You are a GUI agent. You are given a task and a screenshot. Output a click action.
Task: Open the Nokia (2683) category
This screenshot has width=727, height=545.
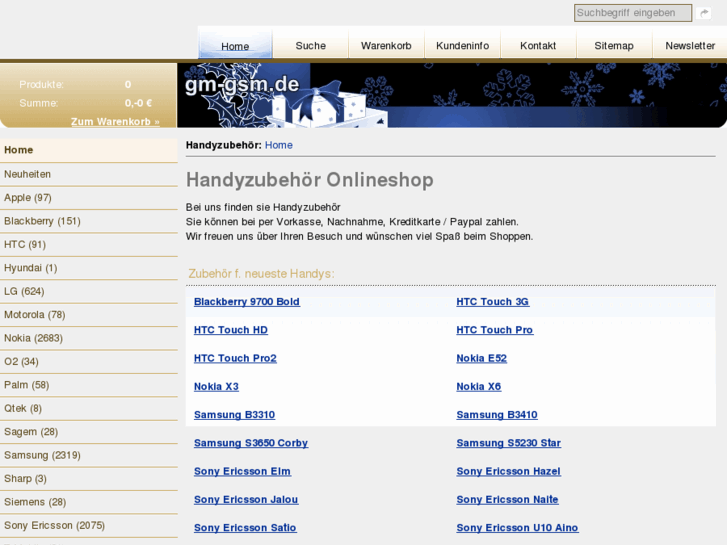click(x=89, y=338)
